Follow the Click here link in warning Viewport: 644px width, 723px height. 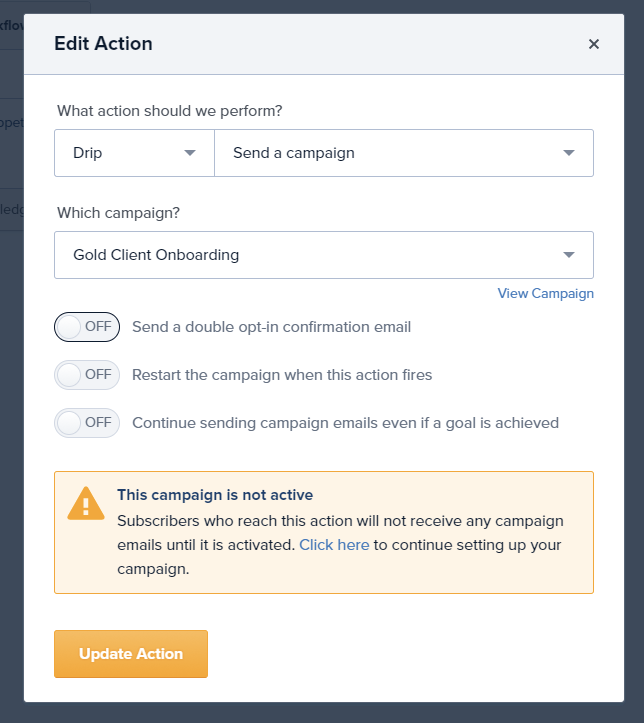[x=334, y=545]
